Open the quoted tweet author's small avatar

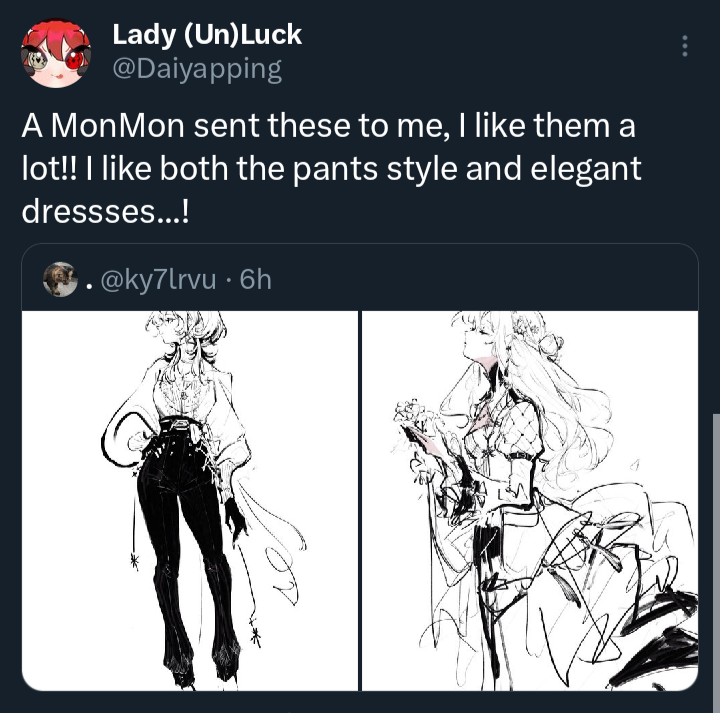click(60, 279)
